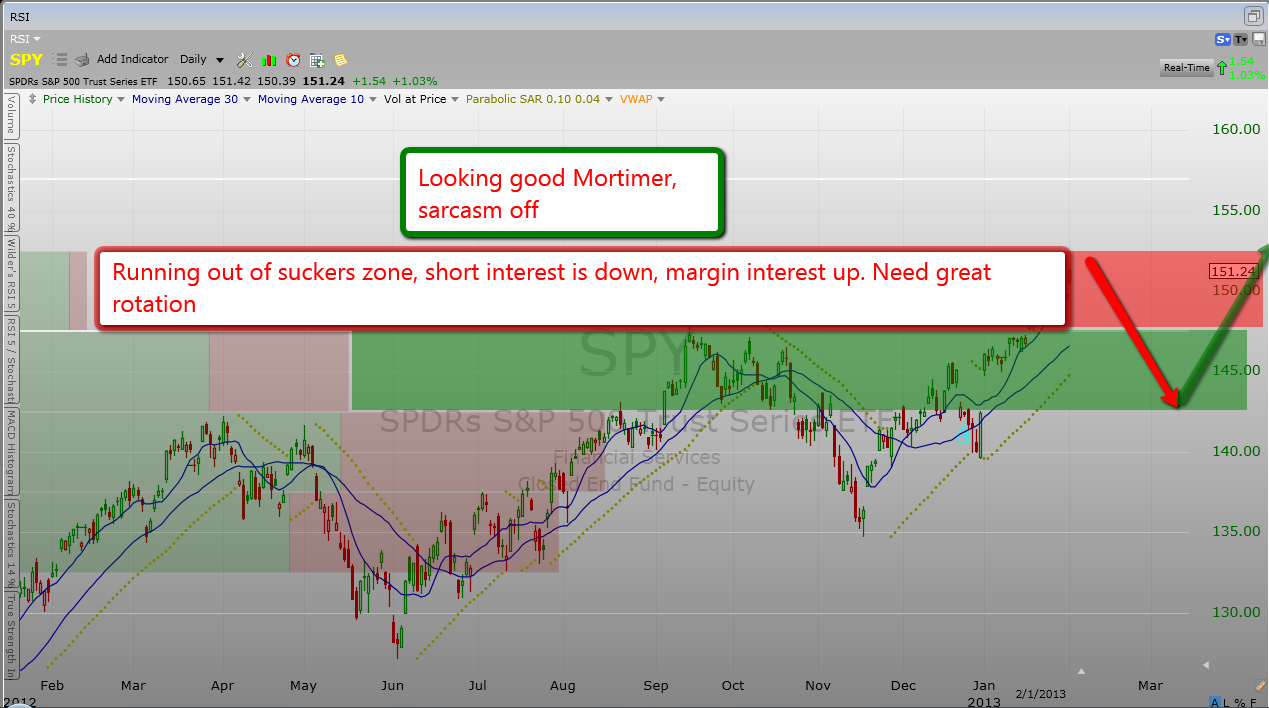Click the restore window icon at top right

(x=1254, y=15)
